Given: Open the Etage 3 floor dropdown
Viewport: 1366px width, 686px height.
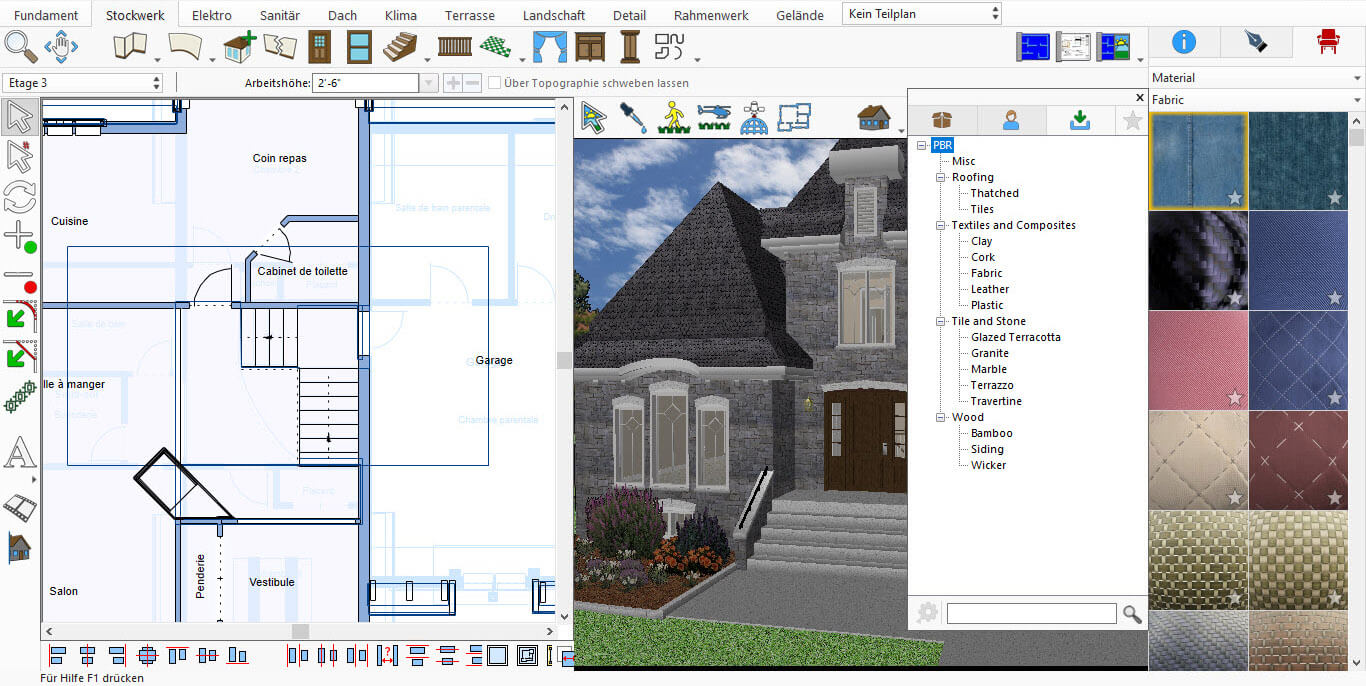Looking at the screenshot, I should (x=83, y=83).
